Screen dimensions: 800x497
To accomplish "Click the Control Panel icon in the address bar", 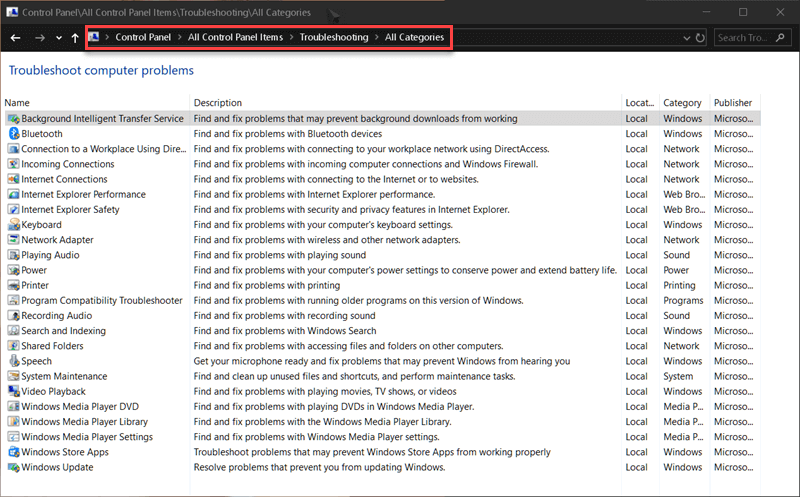I will [94, 37].
